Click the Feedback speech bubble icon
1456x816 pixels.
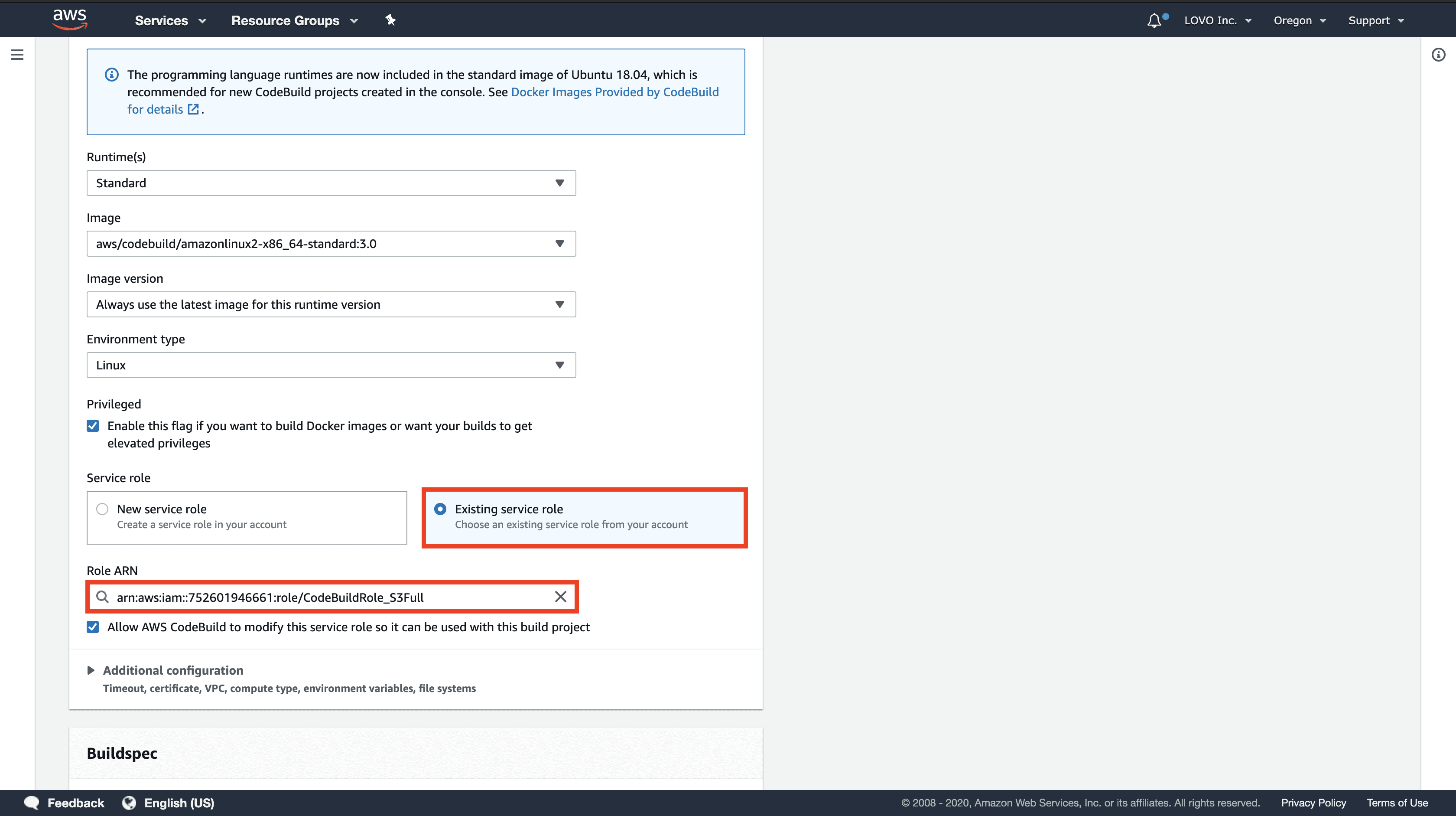pyautogui.click(x=32, y=803)
